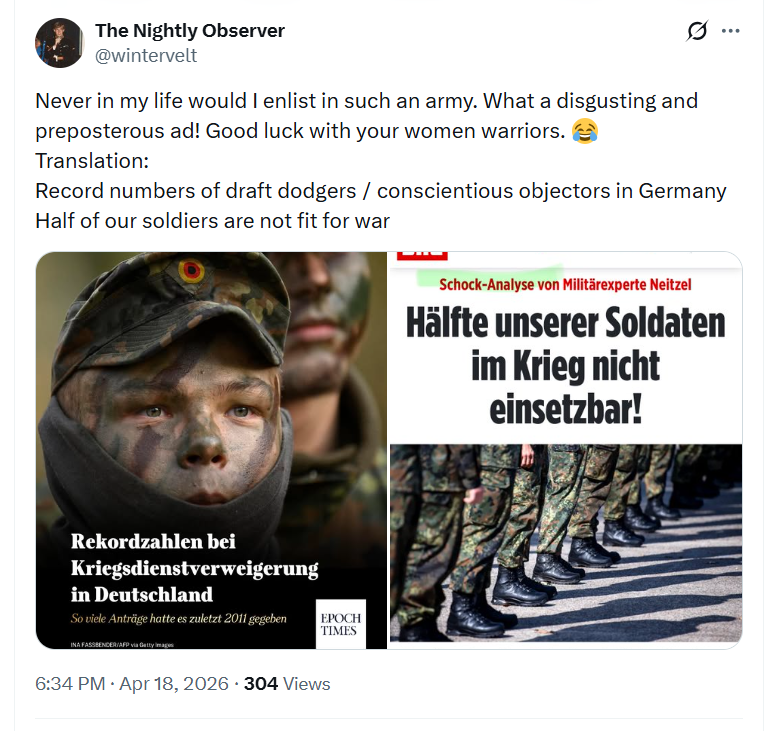The width and height of the screenshot is (779, 735).
Task: Click the Schock-Analyse von Militärexperte Neitzel line
Action: coord(565,285)
